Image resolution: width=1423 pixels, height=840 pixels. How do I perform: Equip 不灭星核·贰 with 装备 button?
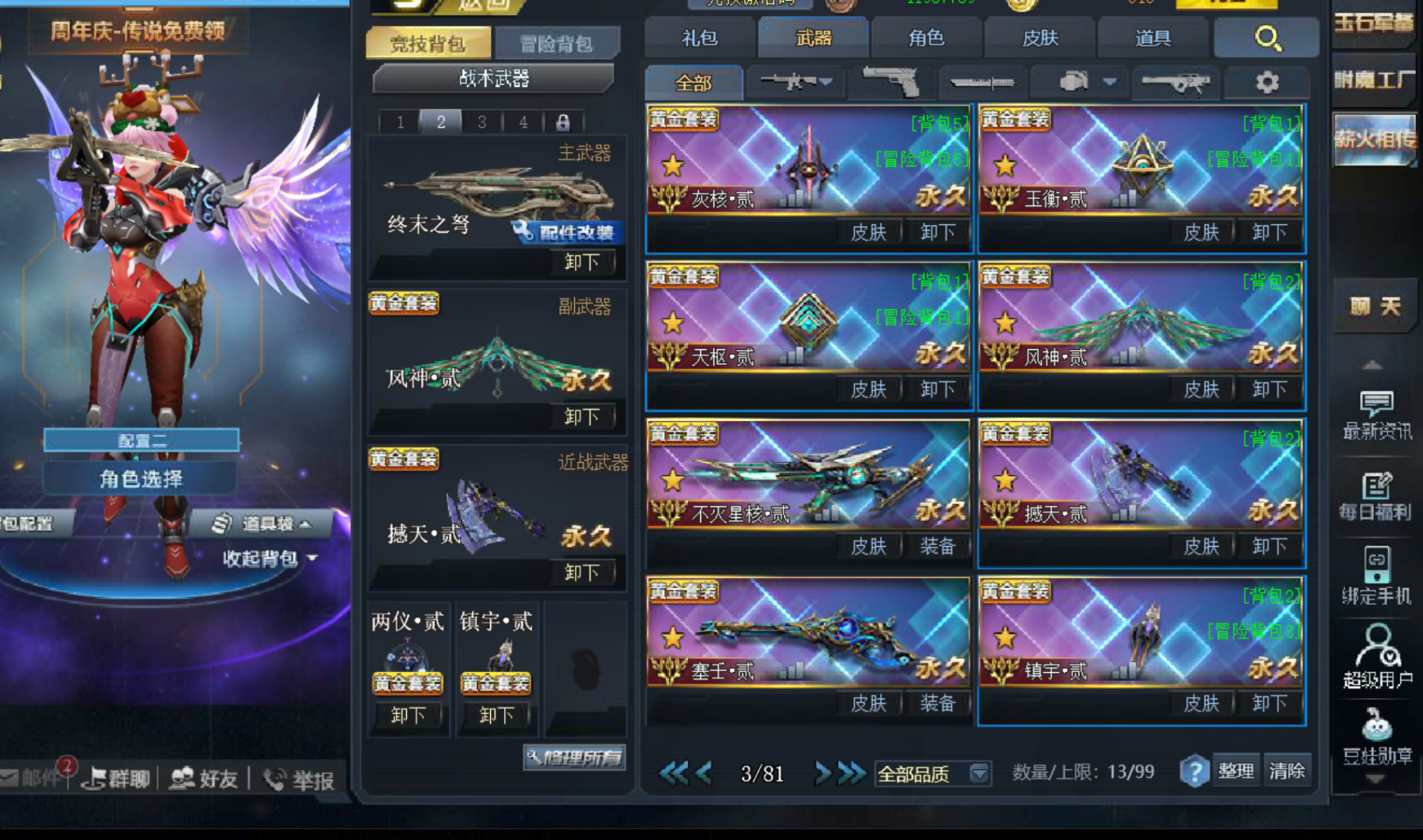point(937,546)
